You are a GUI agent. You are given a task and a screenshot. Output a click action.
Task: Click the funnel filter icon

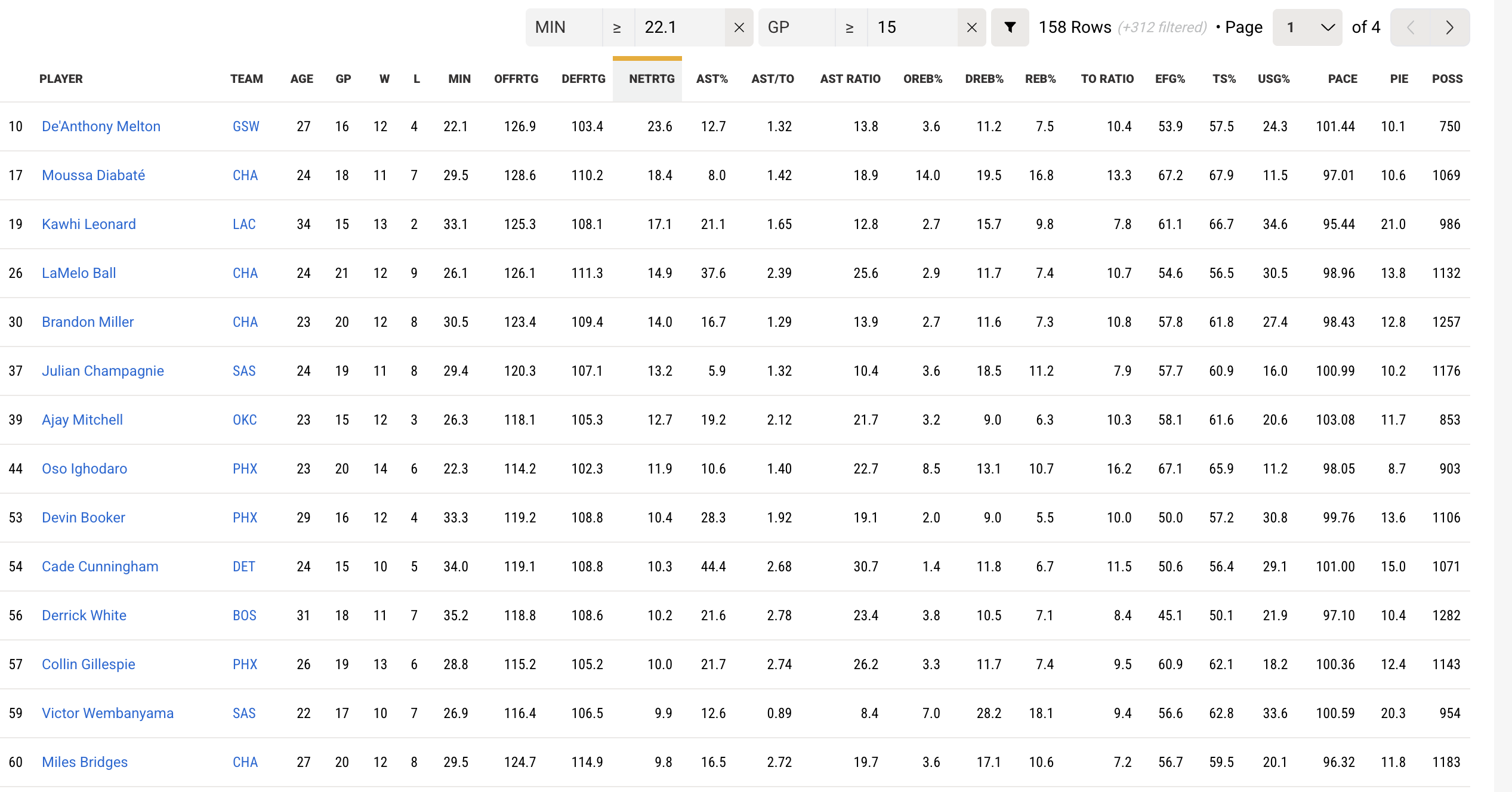pos(1010,27)
